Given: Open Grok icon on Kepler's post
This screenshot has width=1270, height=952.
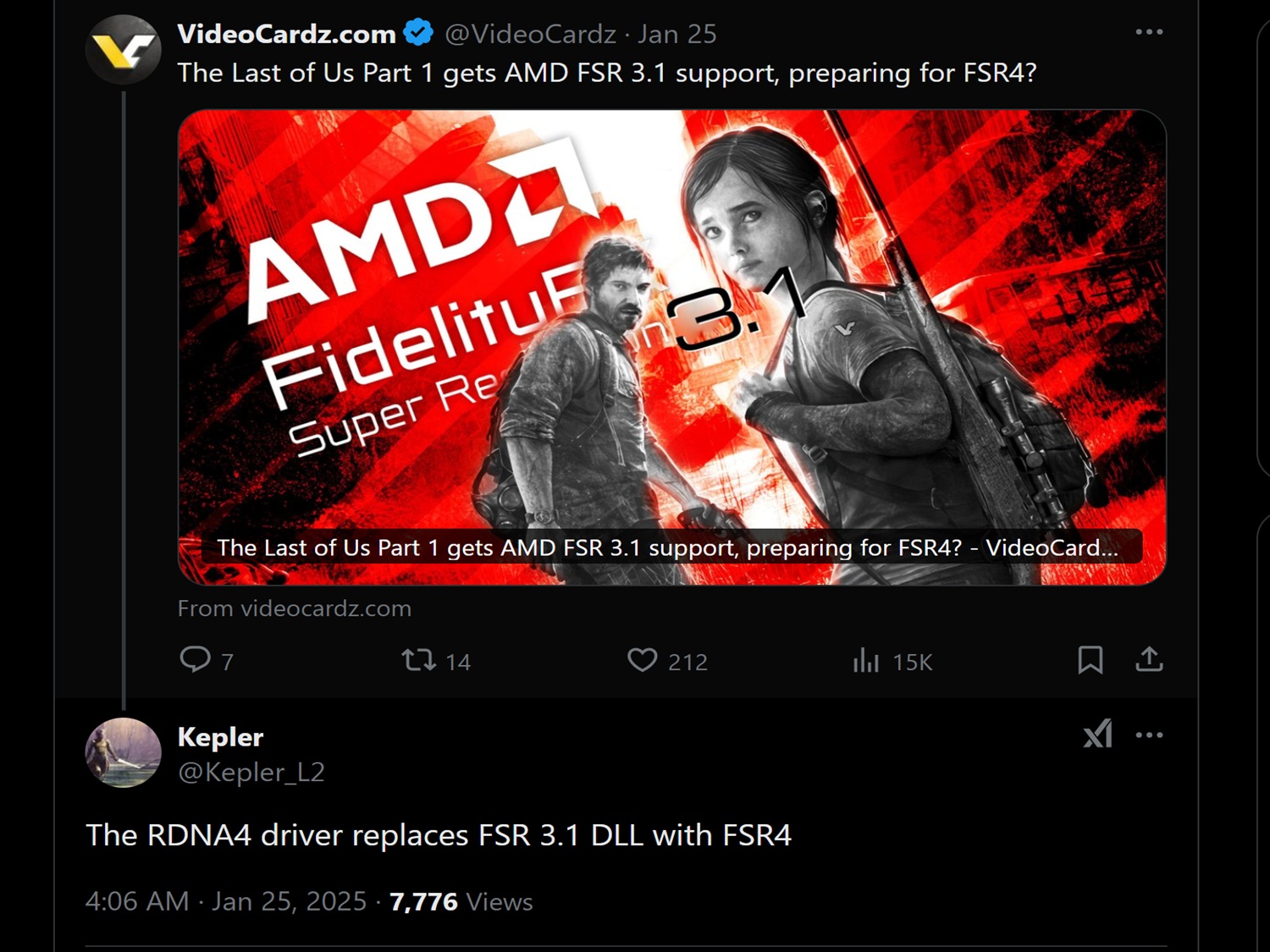Looking at the screenshot, I should [1097, 735].
